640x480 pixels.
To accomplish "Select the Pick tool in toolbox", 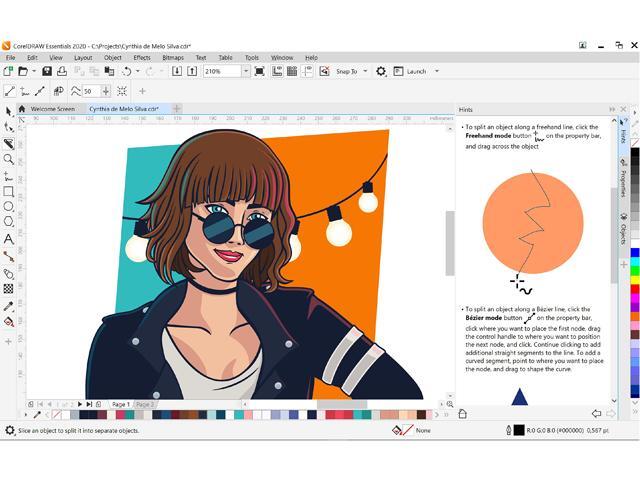I will [8, 111].
